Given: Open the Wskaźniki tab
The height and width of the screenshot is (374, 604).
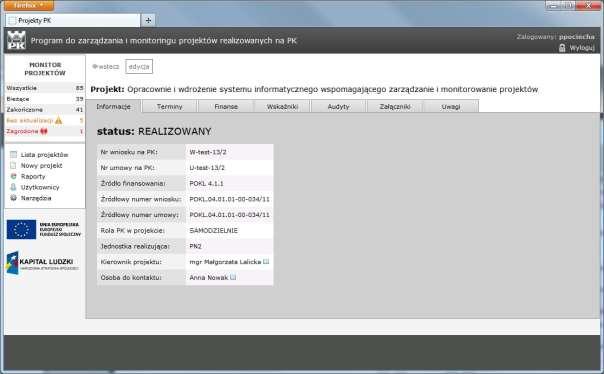Looking at the screenshot, I should [282, 106].
